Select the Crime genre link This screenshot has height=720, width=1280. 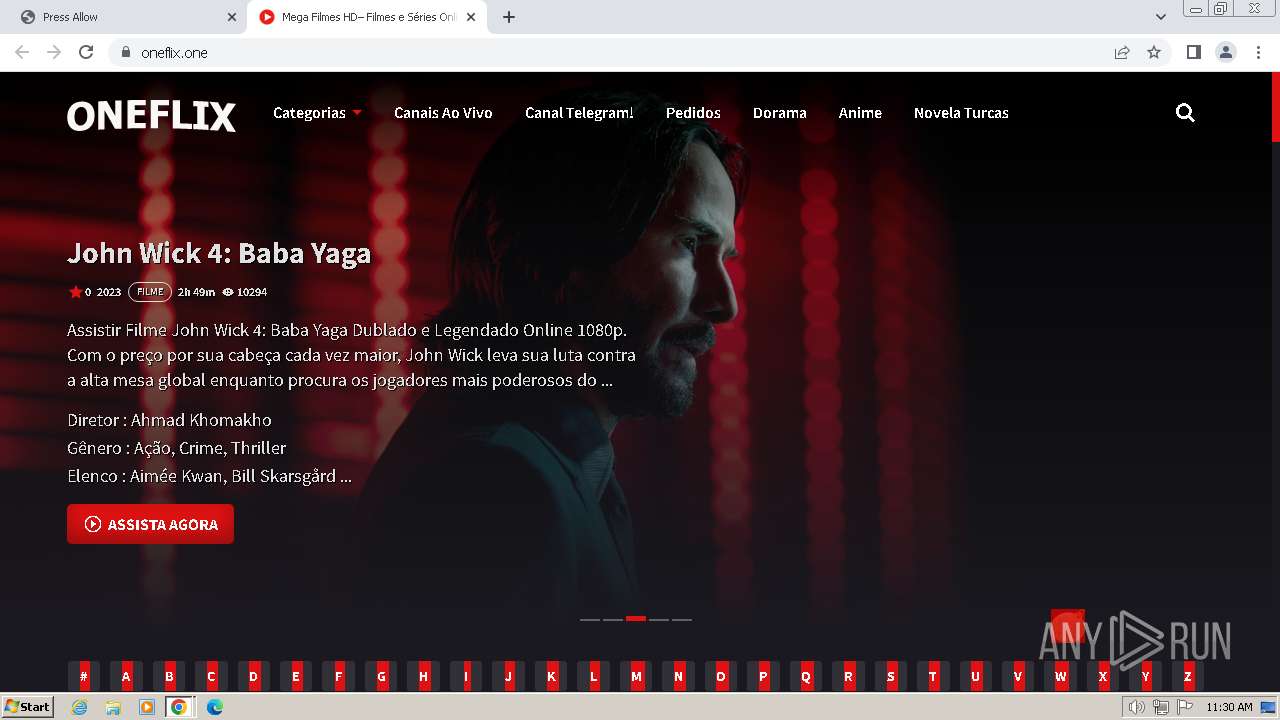click(x=202, y=448)
